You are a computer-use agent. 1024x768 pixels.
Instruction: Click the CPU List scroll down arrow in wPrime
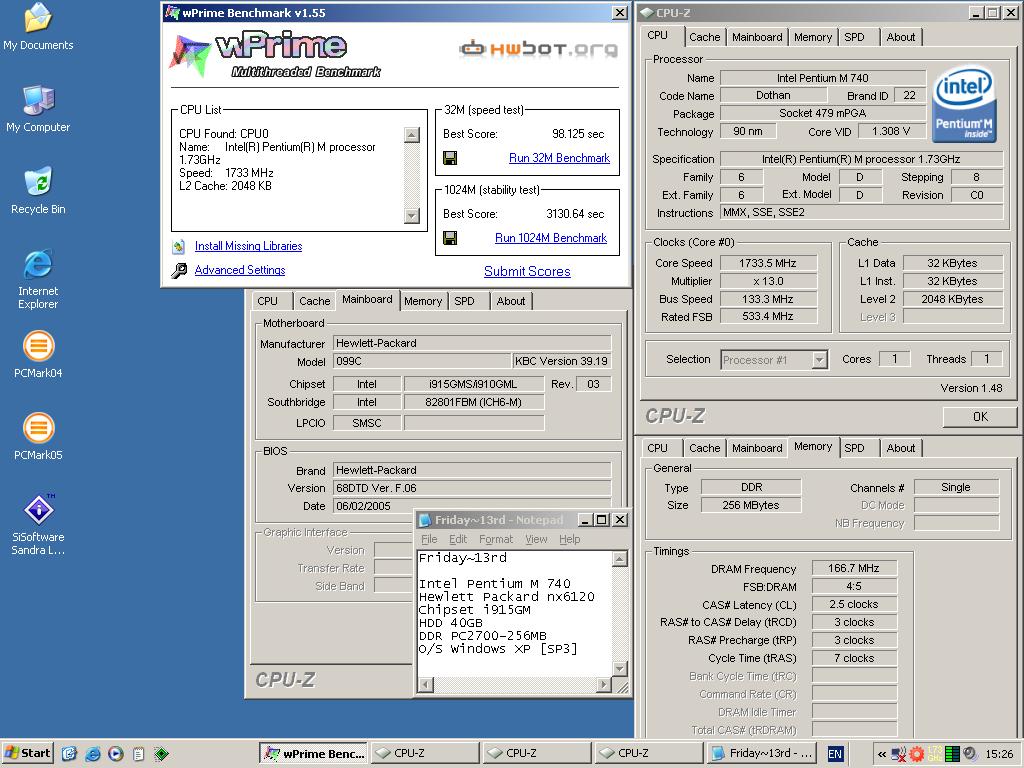click(411, 216)
